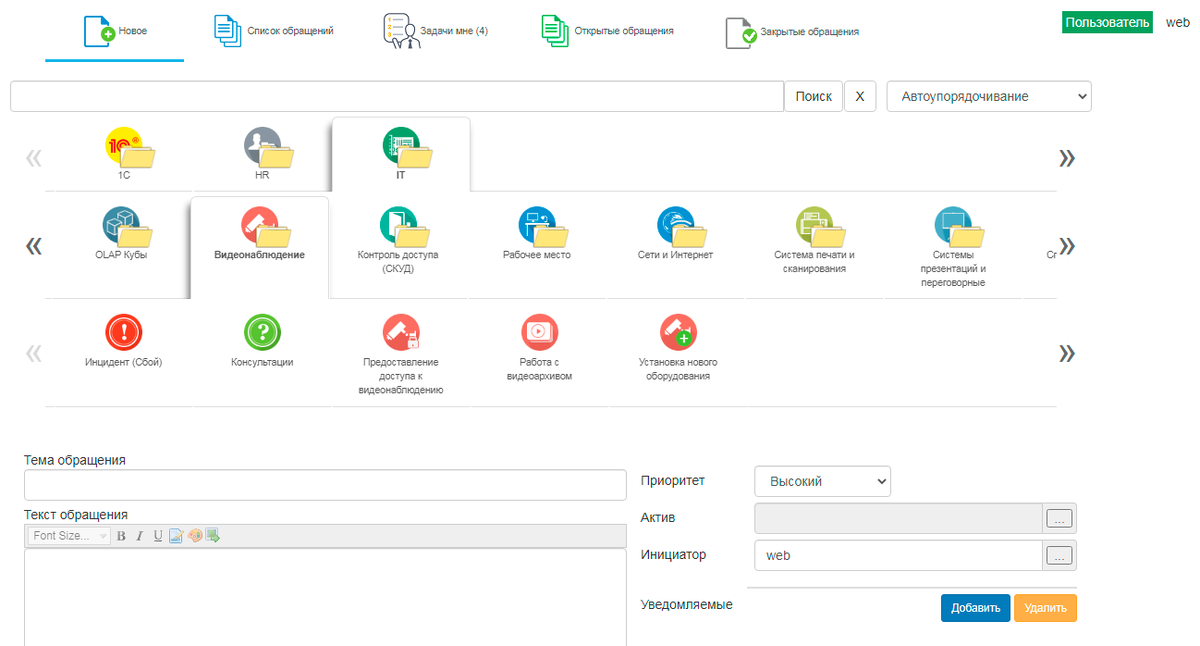Switch to Открытые обращения tab
The width and height of the screenshot is (1200, 646).
click(x=607, y=31)
